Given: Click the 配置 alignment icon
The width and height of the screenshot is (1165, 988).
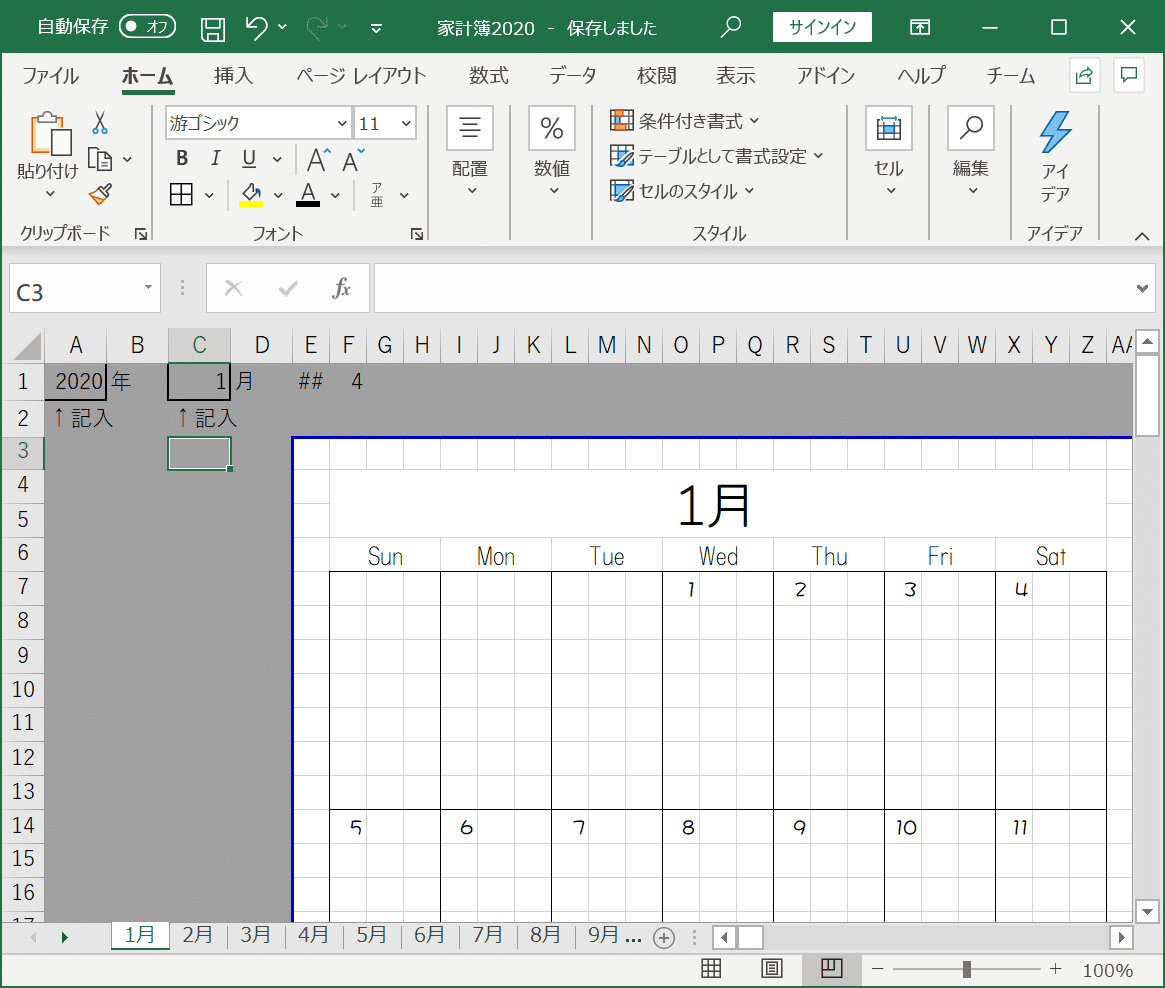Looking at the screenshot, I should (470, 129).
